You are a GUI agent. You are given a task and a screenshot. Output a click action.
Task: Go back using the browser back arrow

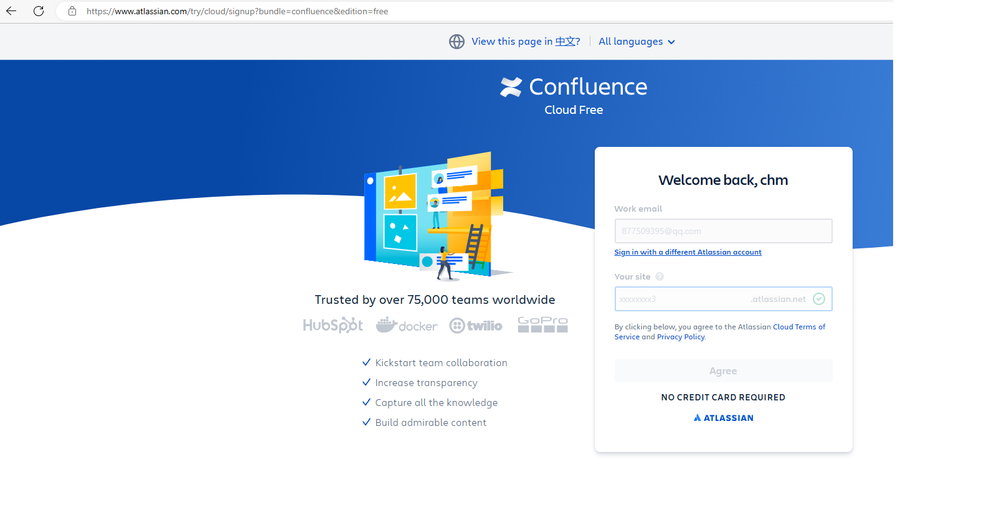(11, 11)
